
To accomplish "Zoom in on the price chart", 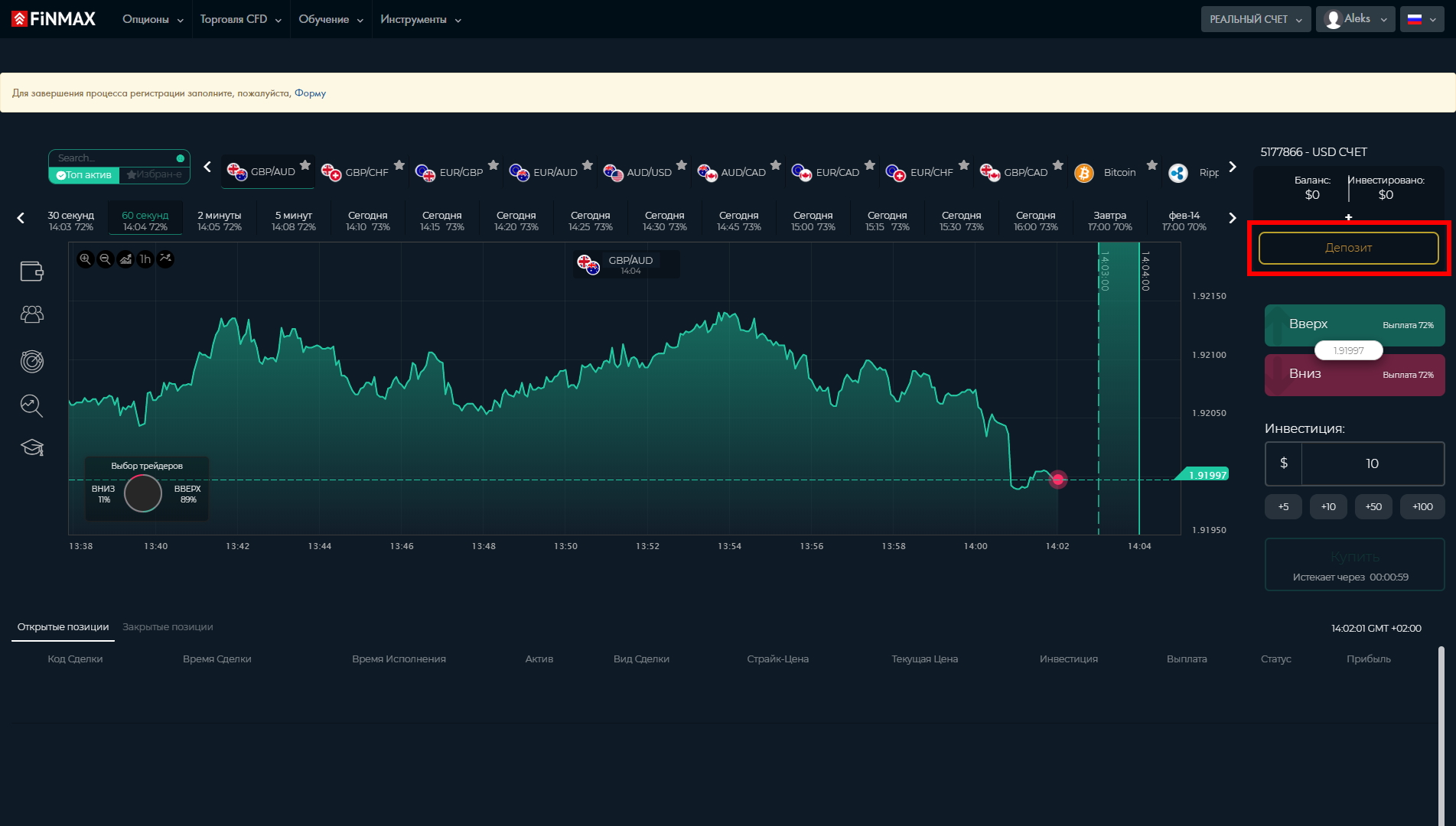I will point(85,259).
